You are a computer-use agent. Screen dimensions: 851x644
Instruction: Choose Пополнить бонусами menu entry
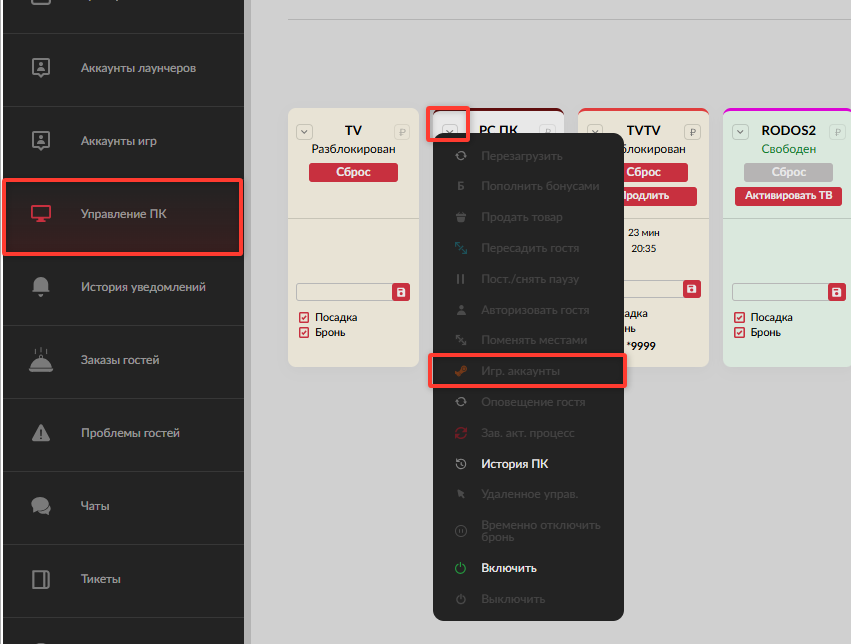(x=528, y=186)
